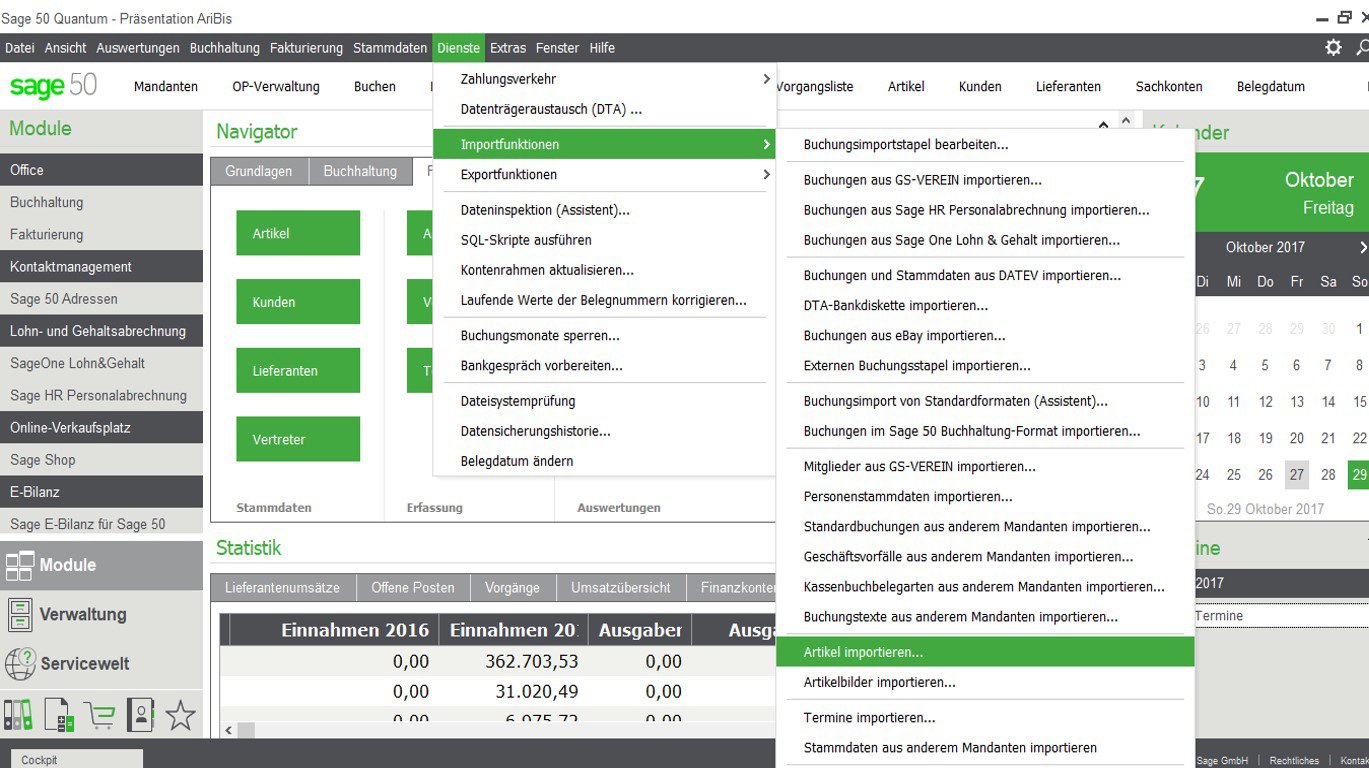Go to next month in the calendar

coord(1363,247)
